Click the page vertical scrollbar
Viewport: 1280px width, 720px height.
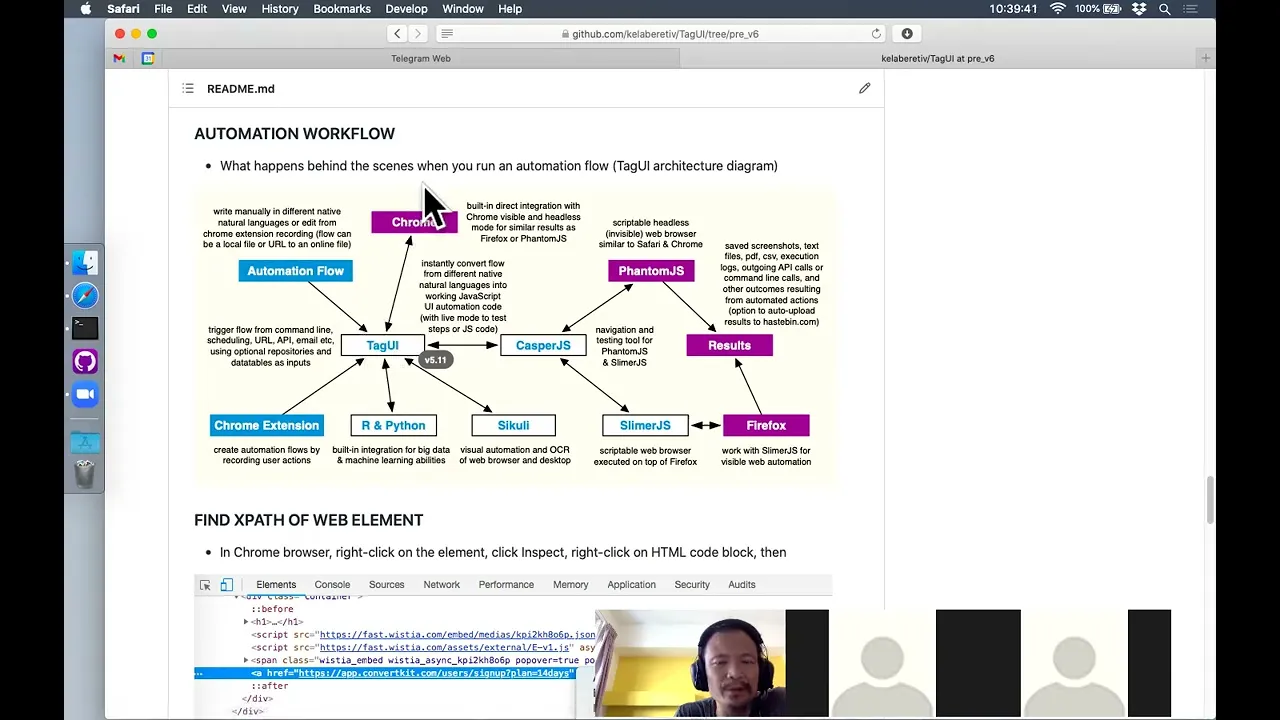coord(1209,500)
